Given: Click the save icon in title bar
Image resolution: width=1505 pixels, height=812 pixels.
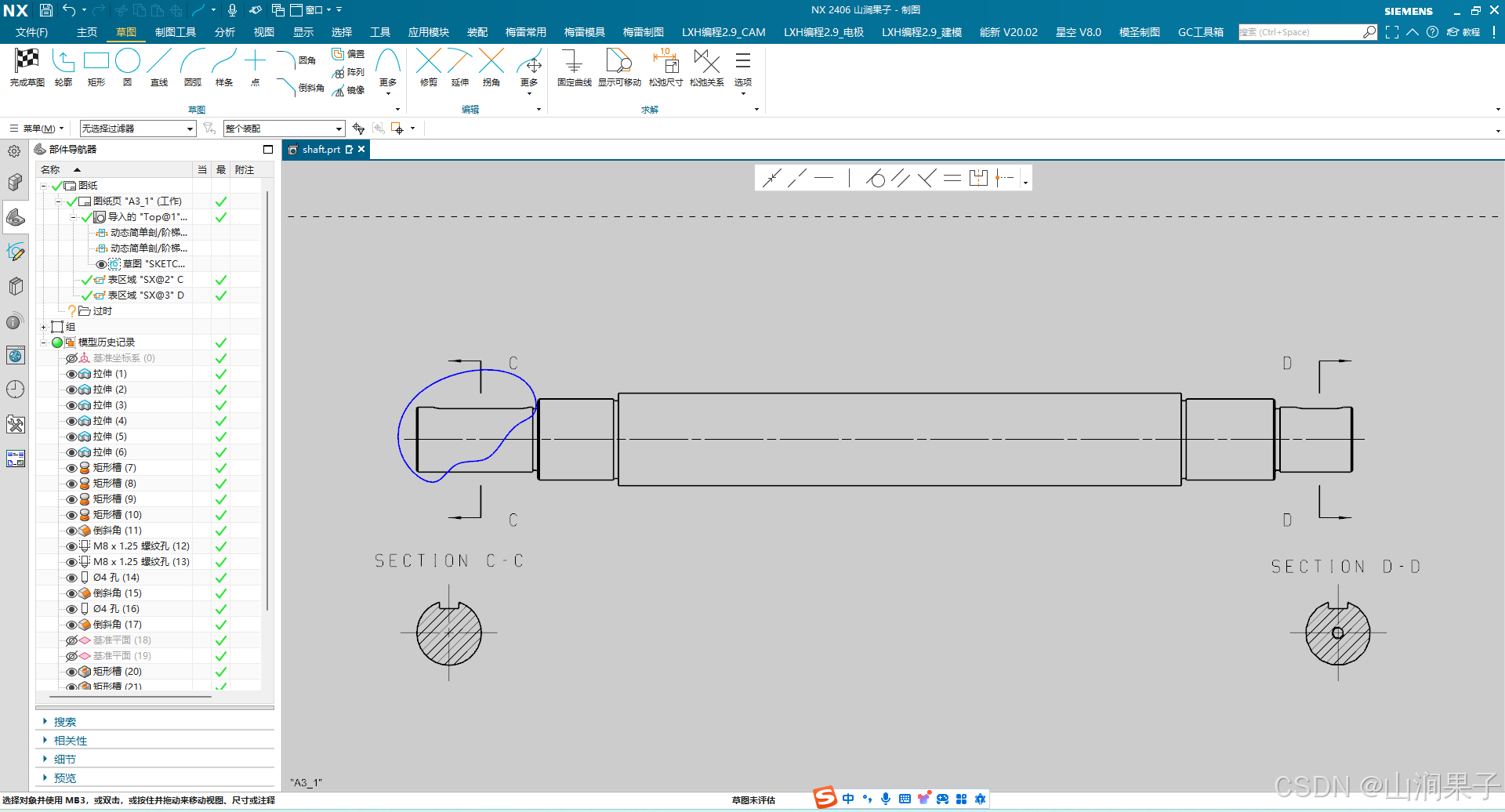Looking at the screenshot, I should click(x=46, y=10).
